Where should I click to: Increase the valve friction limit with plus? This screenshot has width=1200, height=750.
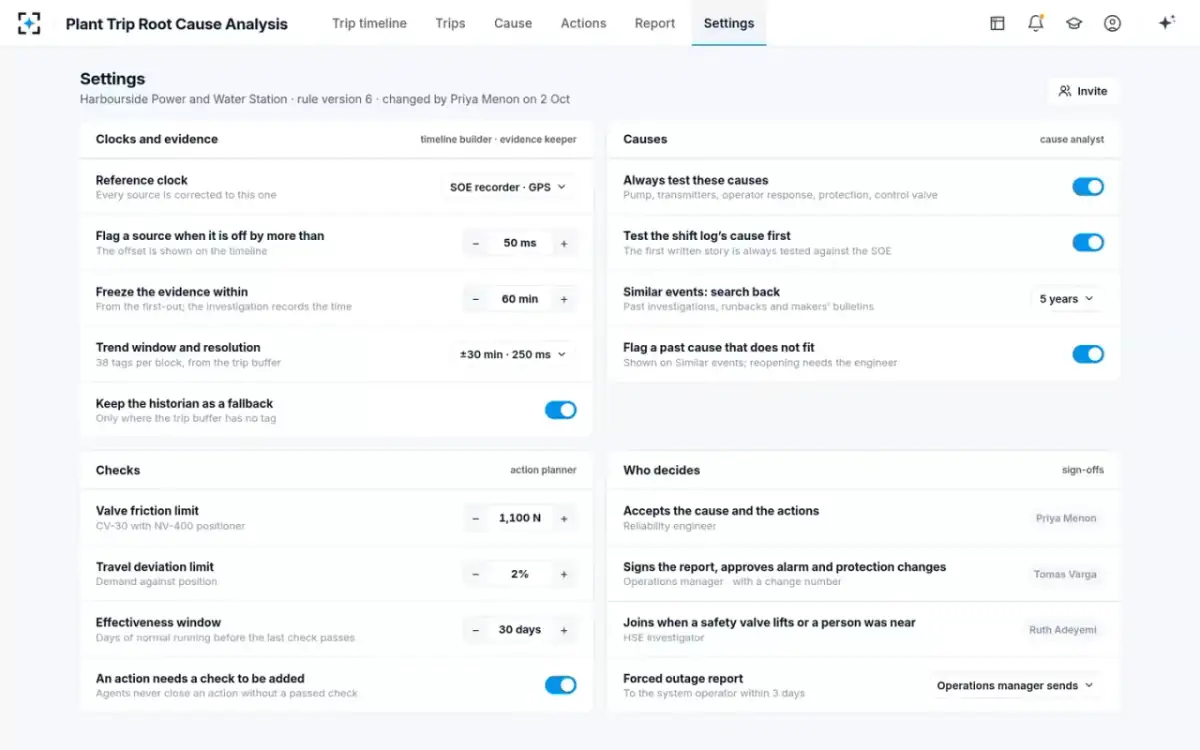[564, 518]
